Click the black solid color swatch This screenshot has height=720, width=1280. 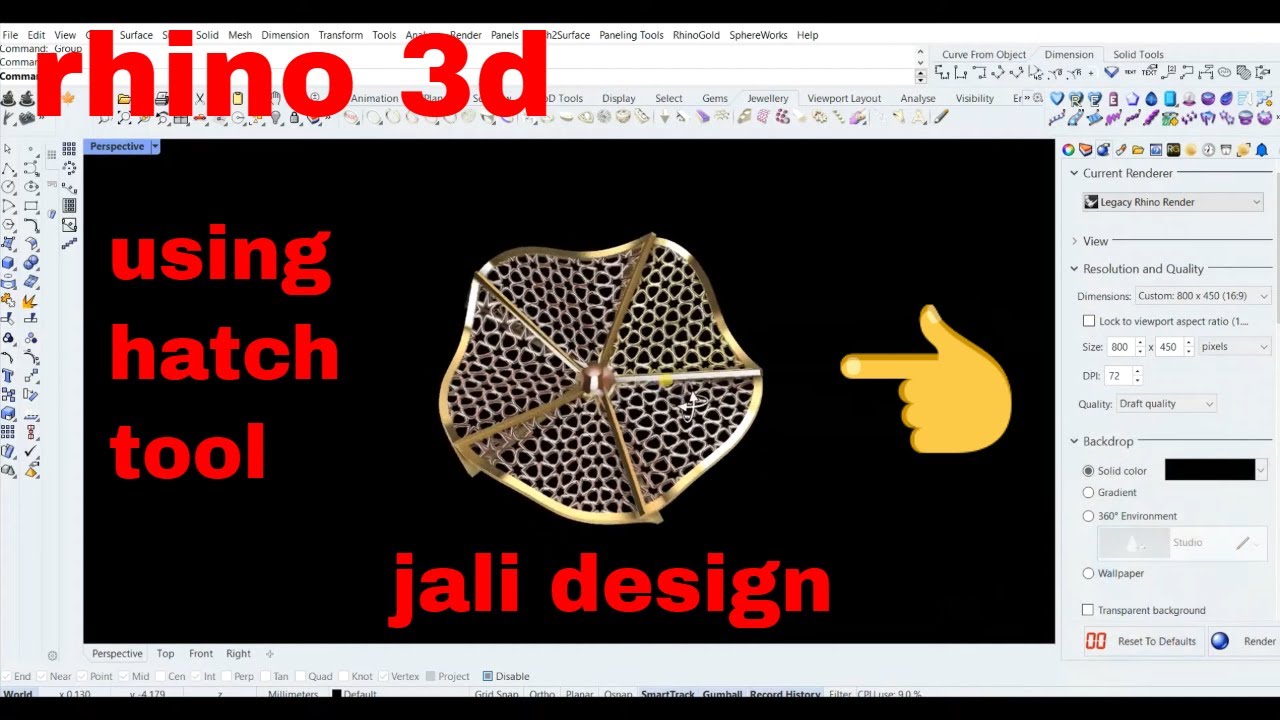tap(1210, 470)
